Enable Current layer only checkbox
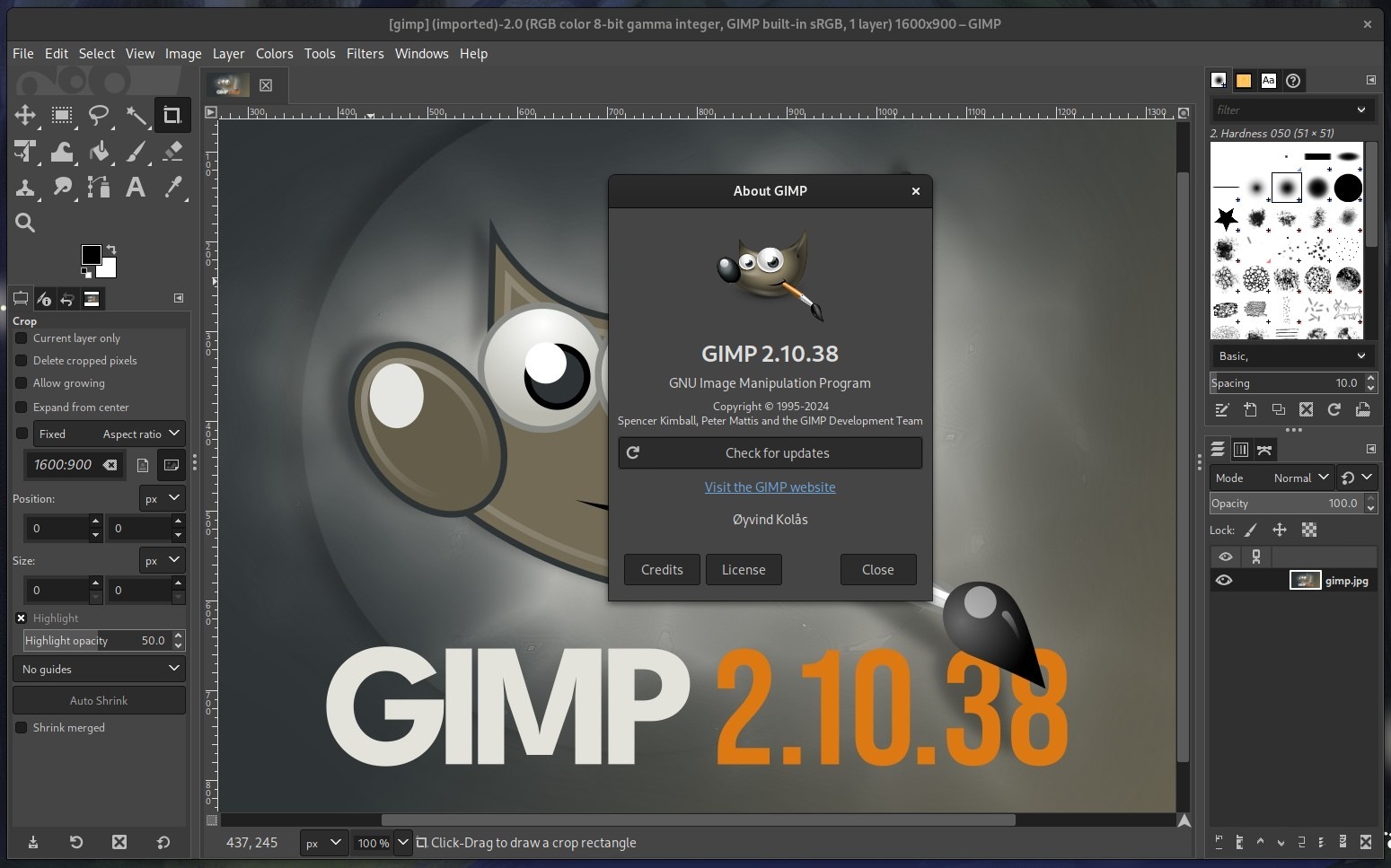The width and height of the screenshot is (1391, 868). pos(22,338)
